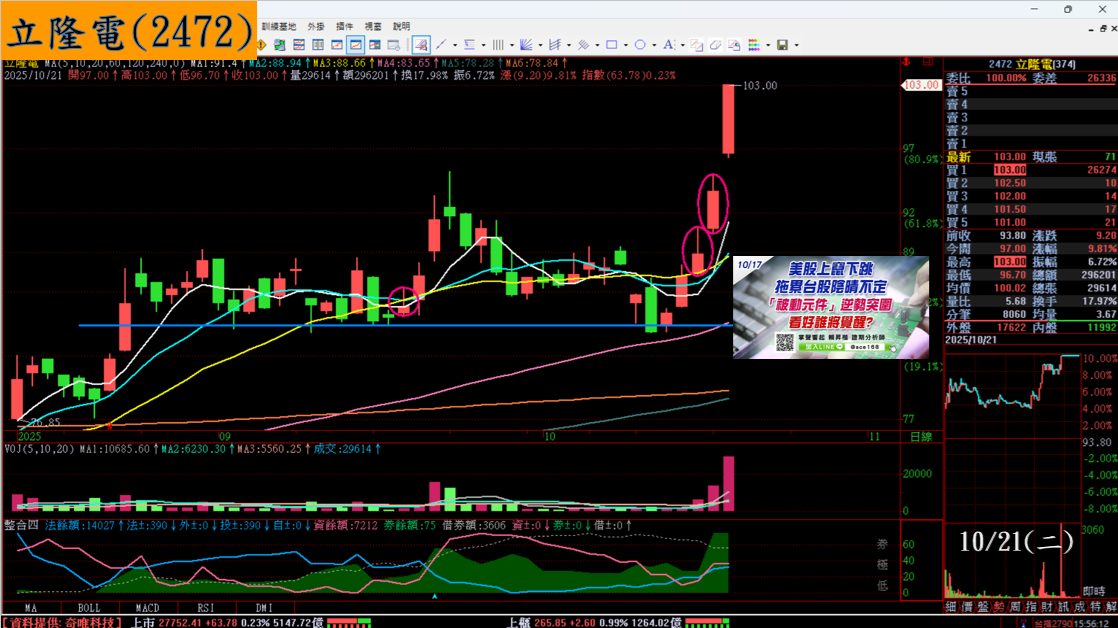Click the 10/17 passive components ad thumbnail
This screenshot has width=1118, height=628.
click(831, 307)
